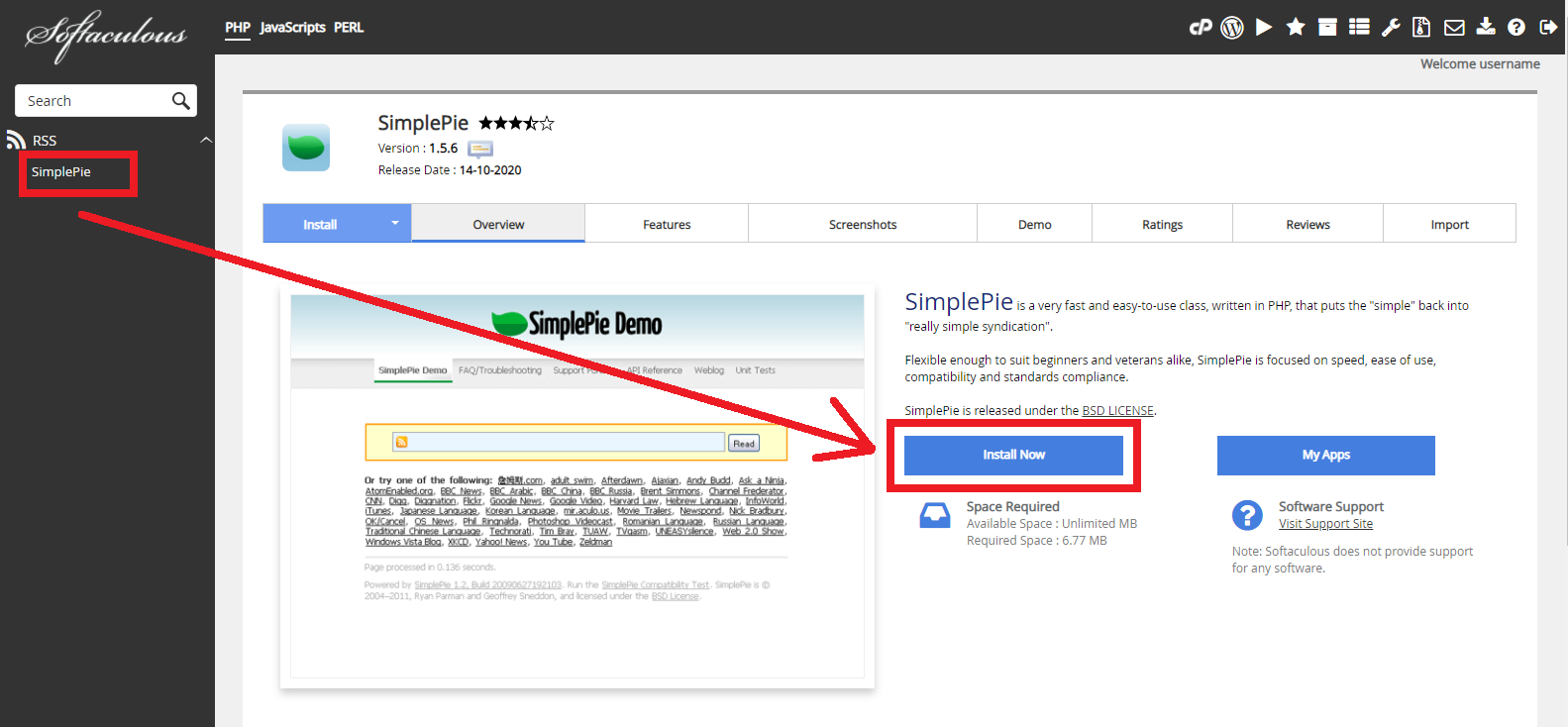Image resolution: width=1568 pixels, height=727 pixels.
Task: Click the logout arrow icon
Action: [x=1548, y=28]
